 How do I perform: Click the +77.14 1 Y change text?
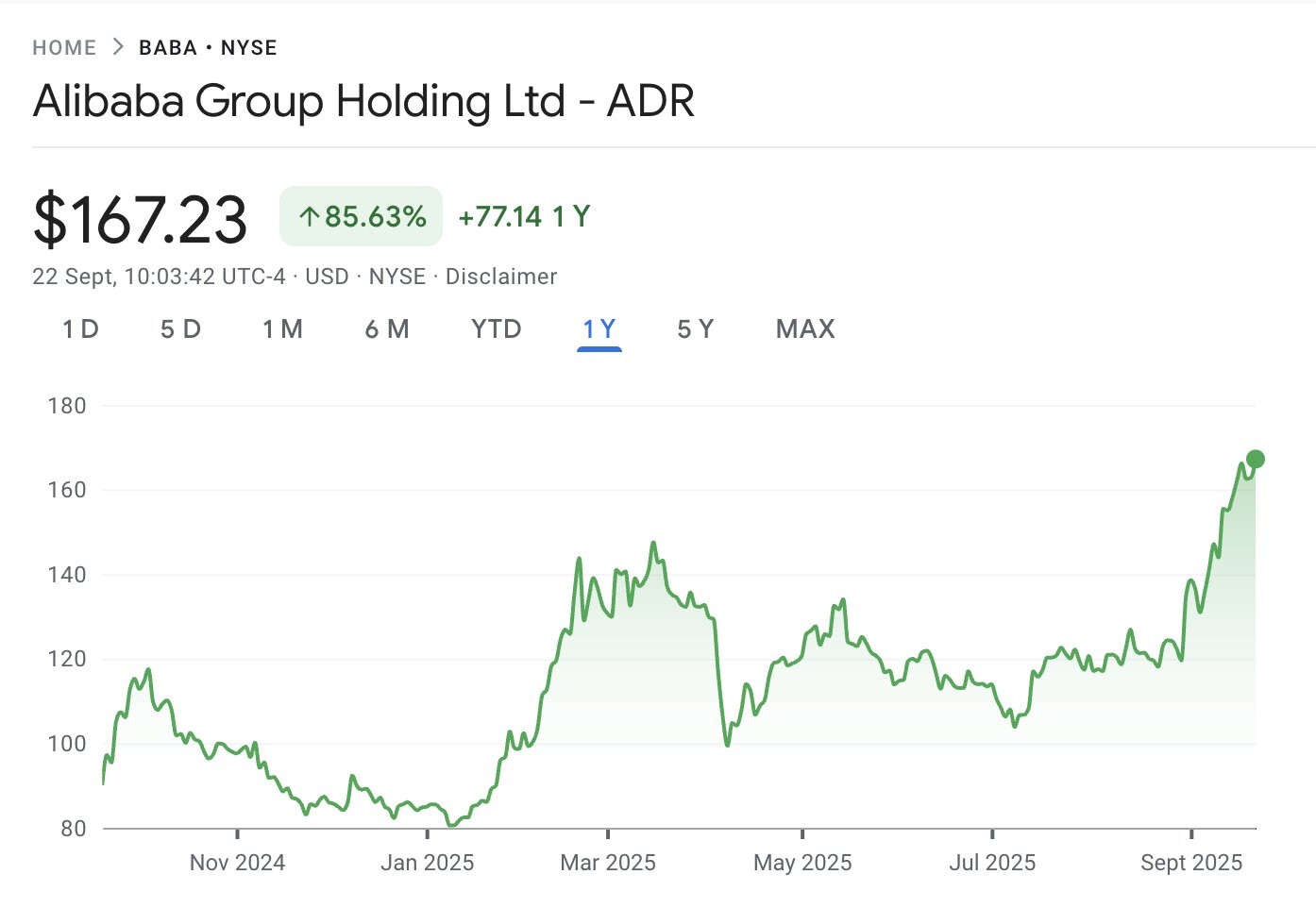click(524, 217)
